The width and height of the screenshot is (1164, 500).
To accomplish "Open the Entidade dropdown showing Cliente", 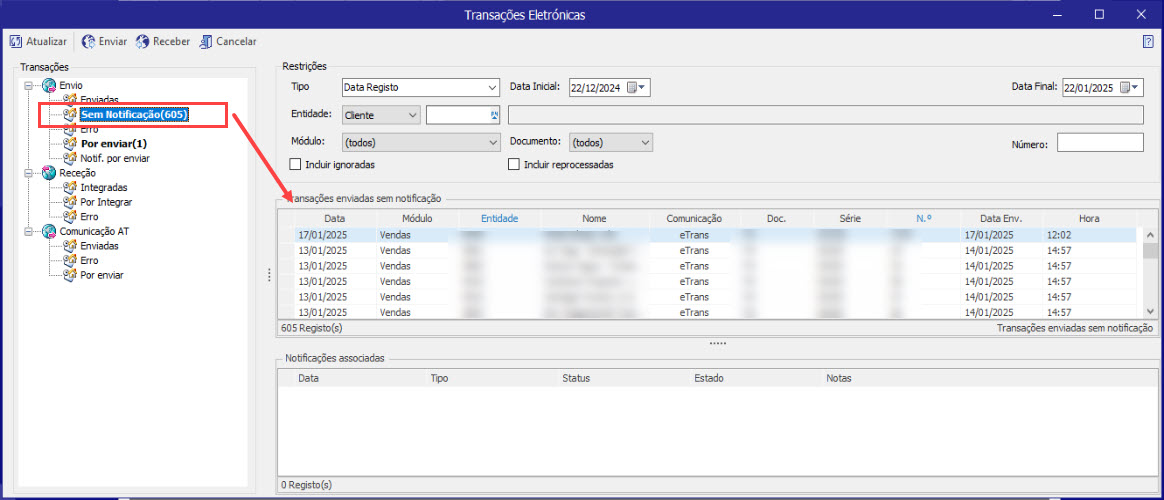I will tap(412, 116).
